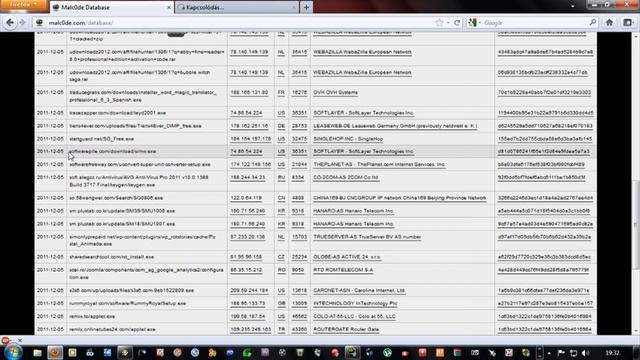Open IP link 109.235.249.163
Screen dimensions: 640x360
[x=251, y=329]
